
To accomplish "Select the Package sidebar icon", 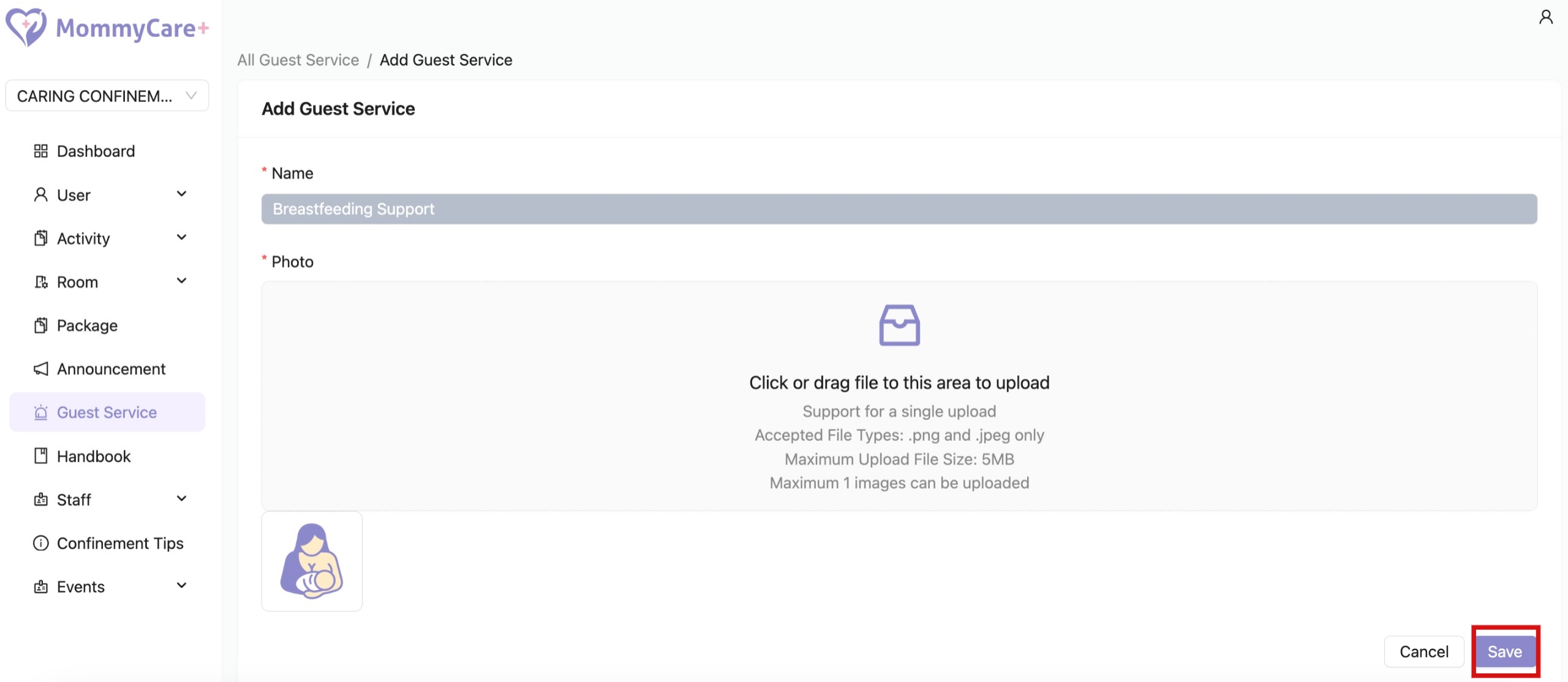I will tap(40, 325).
